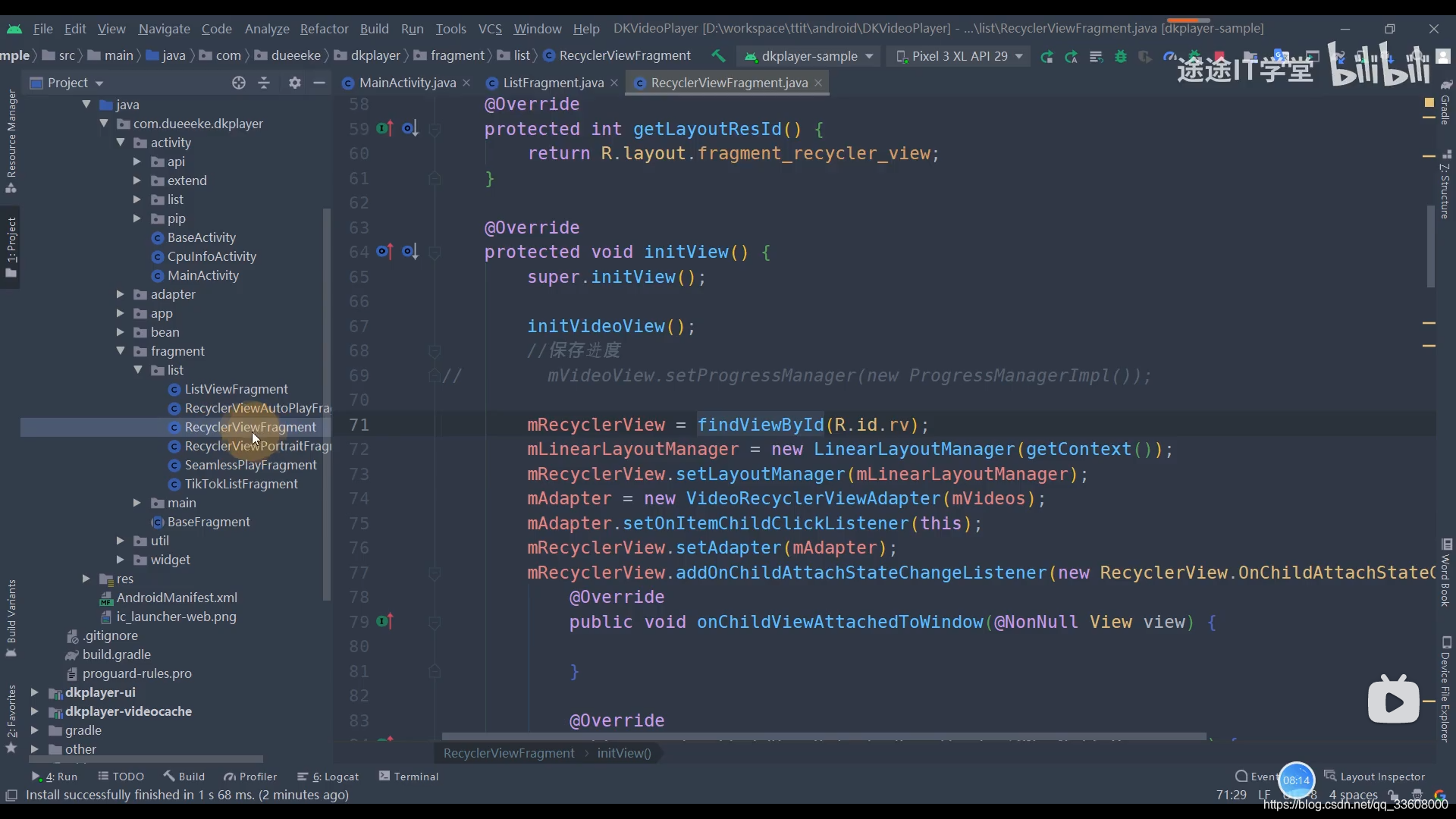Toggle code folding at line 59
1456x819 pixels.
click(435, 129)
